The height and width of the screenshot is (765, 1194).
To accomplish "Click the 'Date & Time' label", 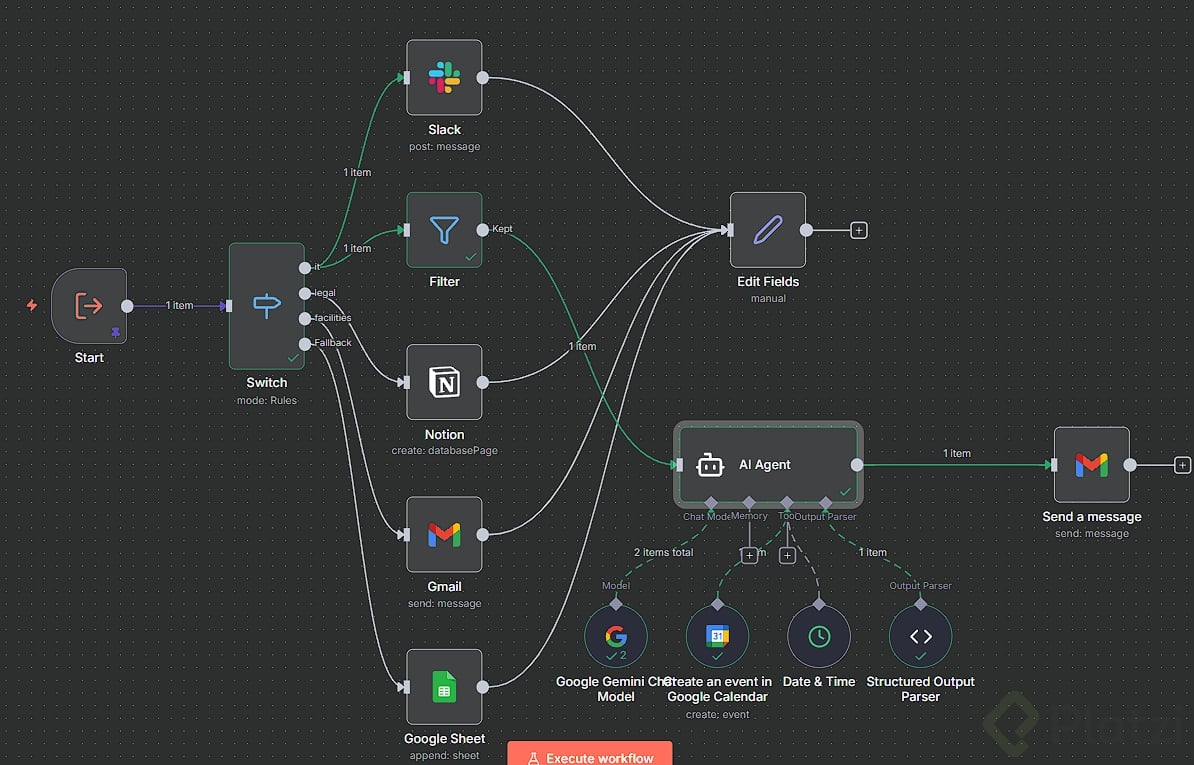I will (819, 682).
